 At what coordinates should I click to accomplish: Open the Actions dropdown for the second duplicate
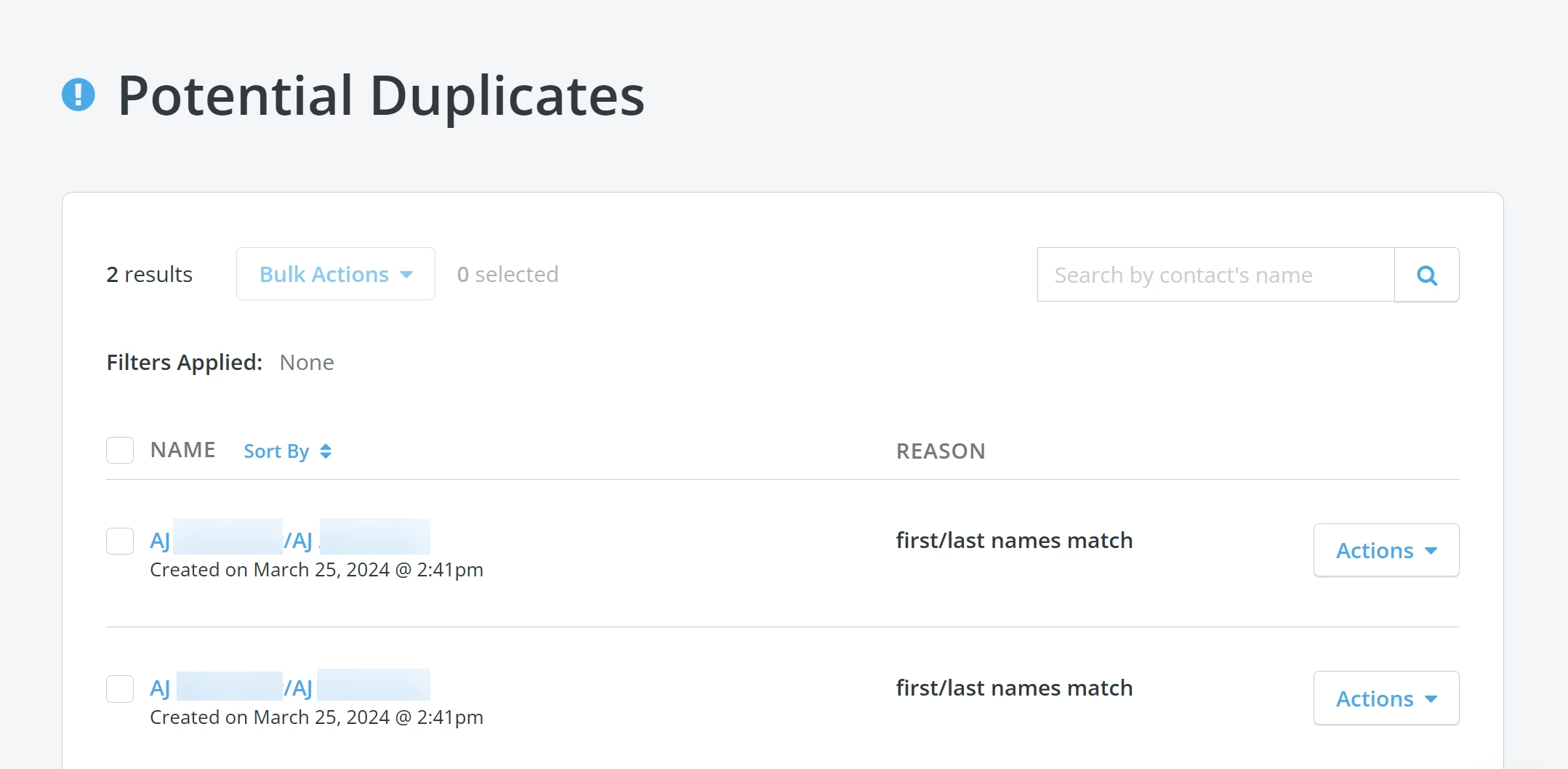(1386, 698)
